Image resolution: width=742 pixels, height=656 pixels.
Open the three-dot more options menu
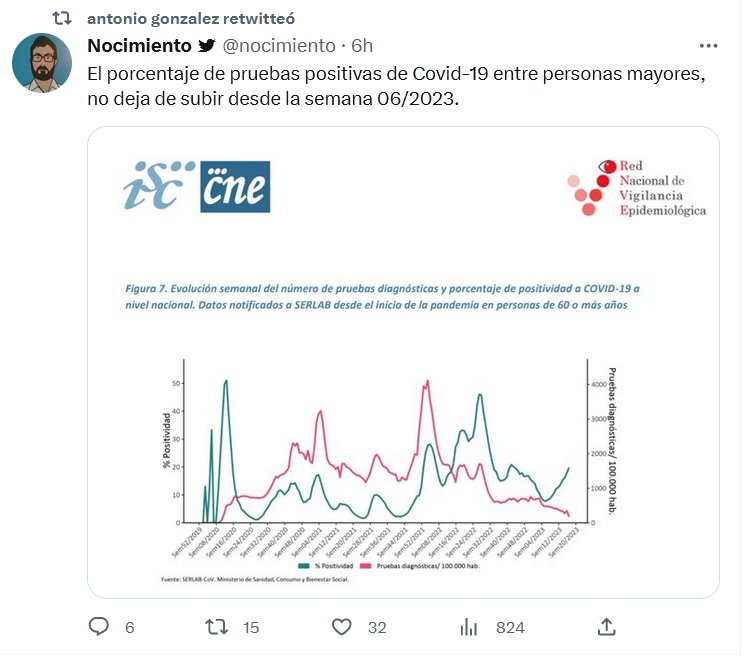pos(708,46)
